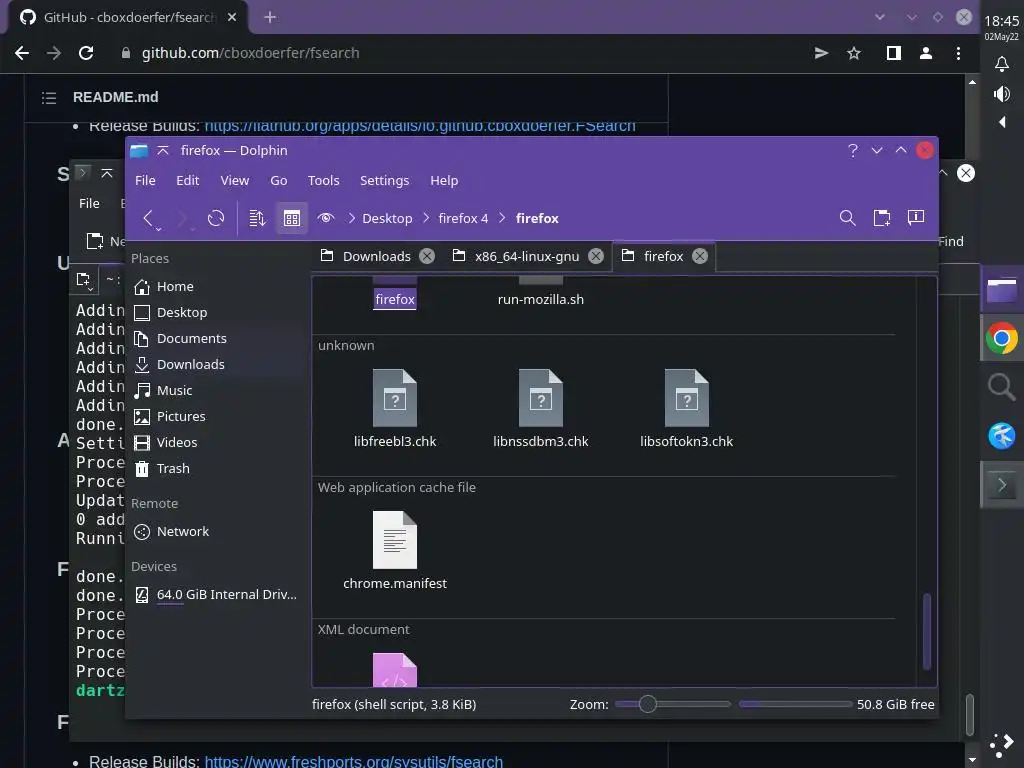Close the Downloads tab

tap(427, 256)
